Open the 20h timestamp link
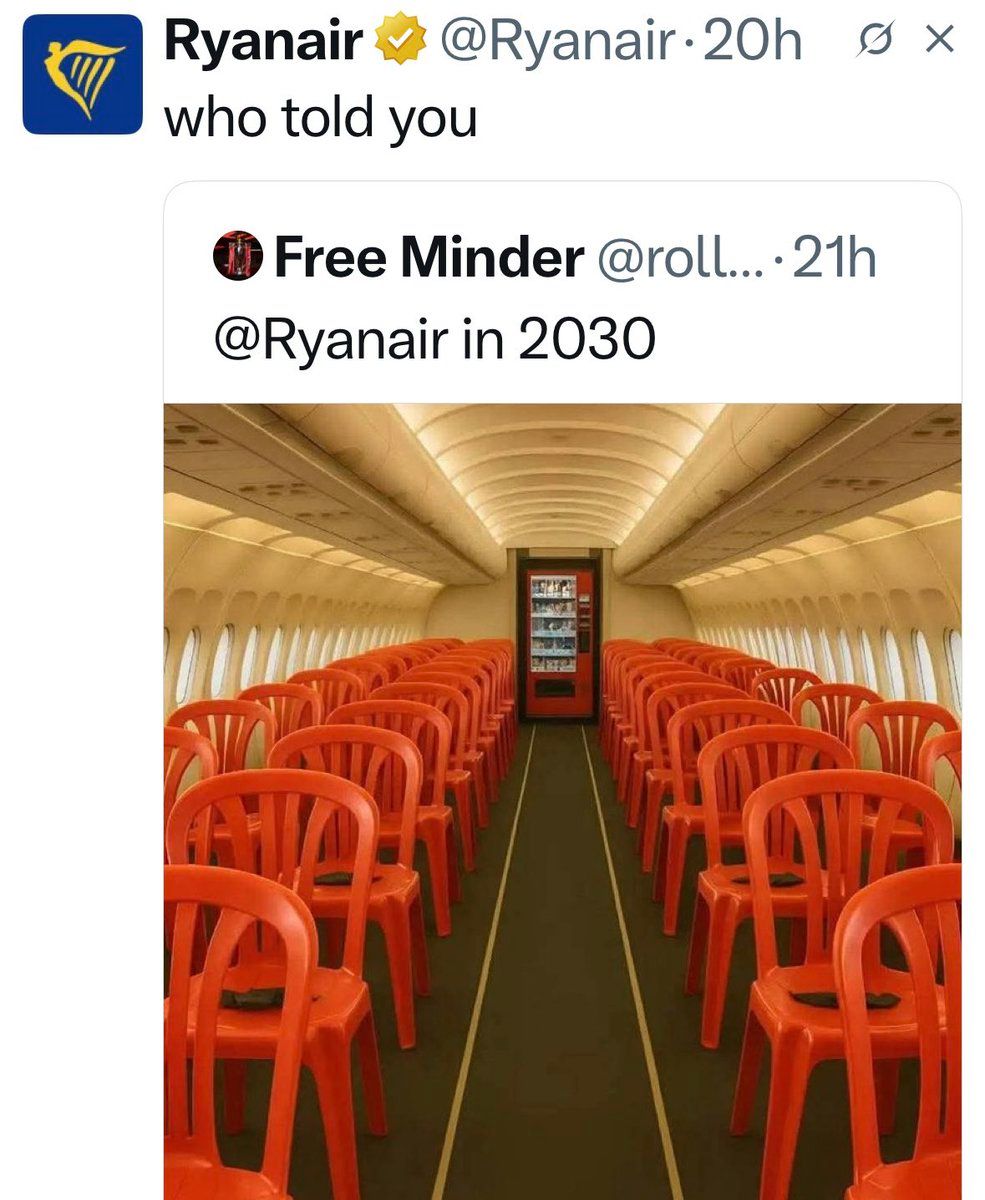This screenshot has height=1200, width=985. point(752,43)
